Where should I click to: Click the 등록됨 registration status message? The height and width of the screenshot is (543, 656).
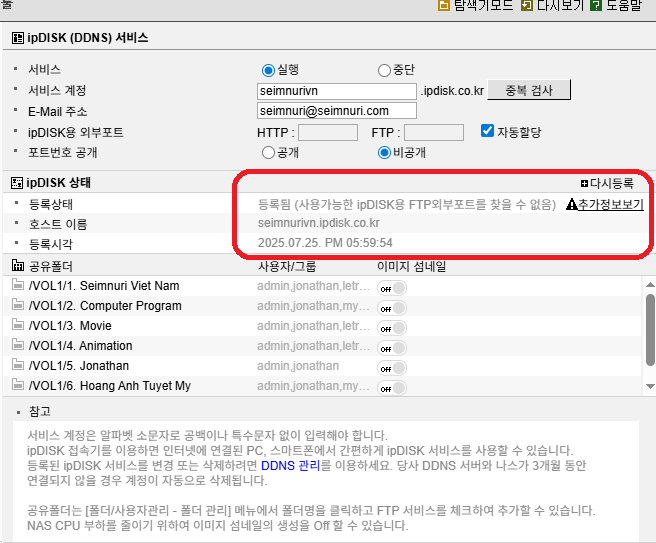407,205
